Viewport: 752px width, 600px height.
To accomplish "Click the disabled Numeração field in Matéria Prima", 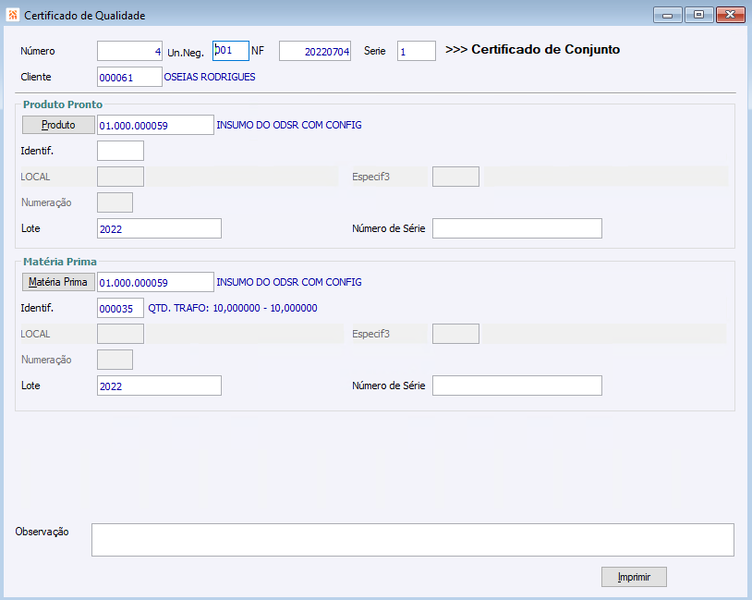I will tap(115, 360).
